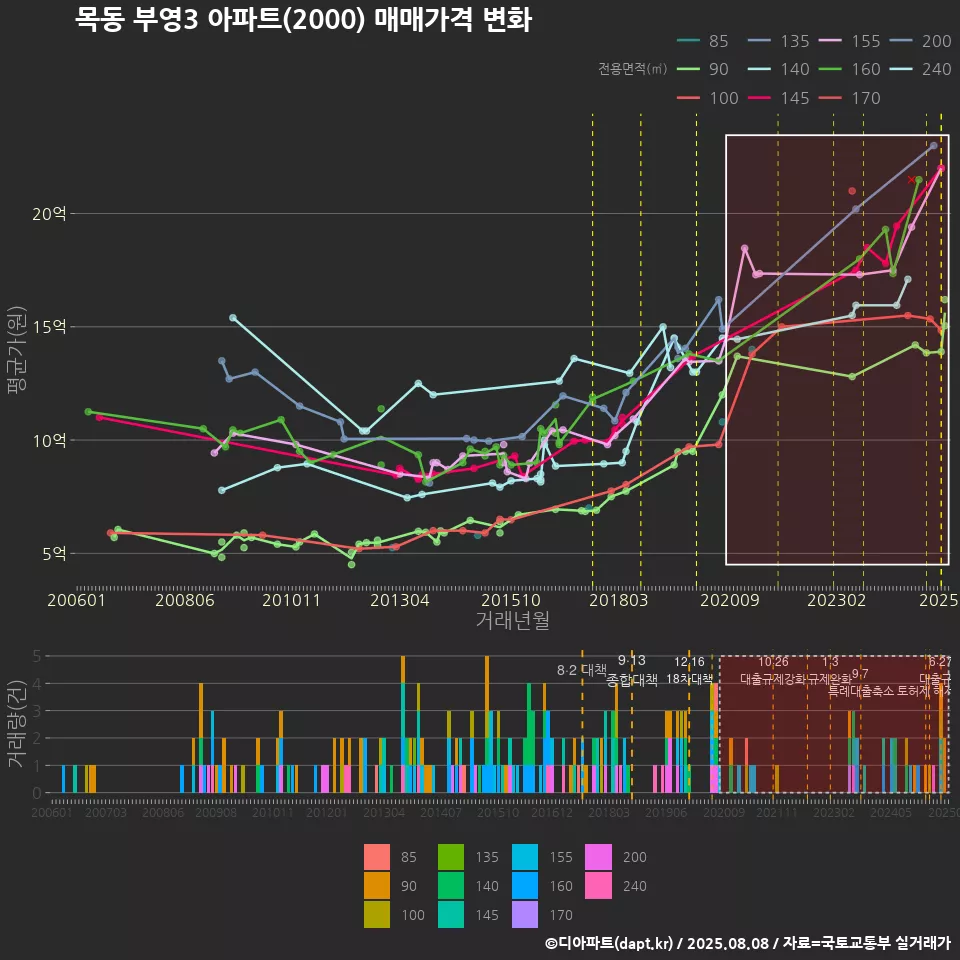The image size is (960, 960).
Task: Click the purple 170 swatch in bar legend
Action: 525,915
